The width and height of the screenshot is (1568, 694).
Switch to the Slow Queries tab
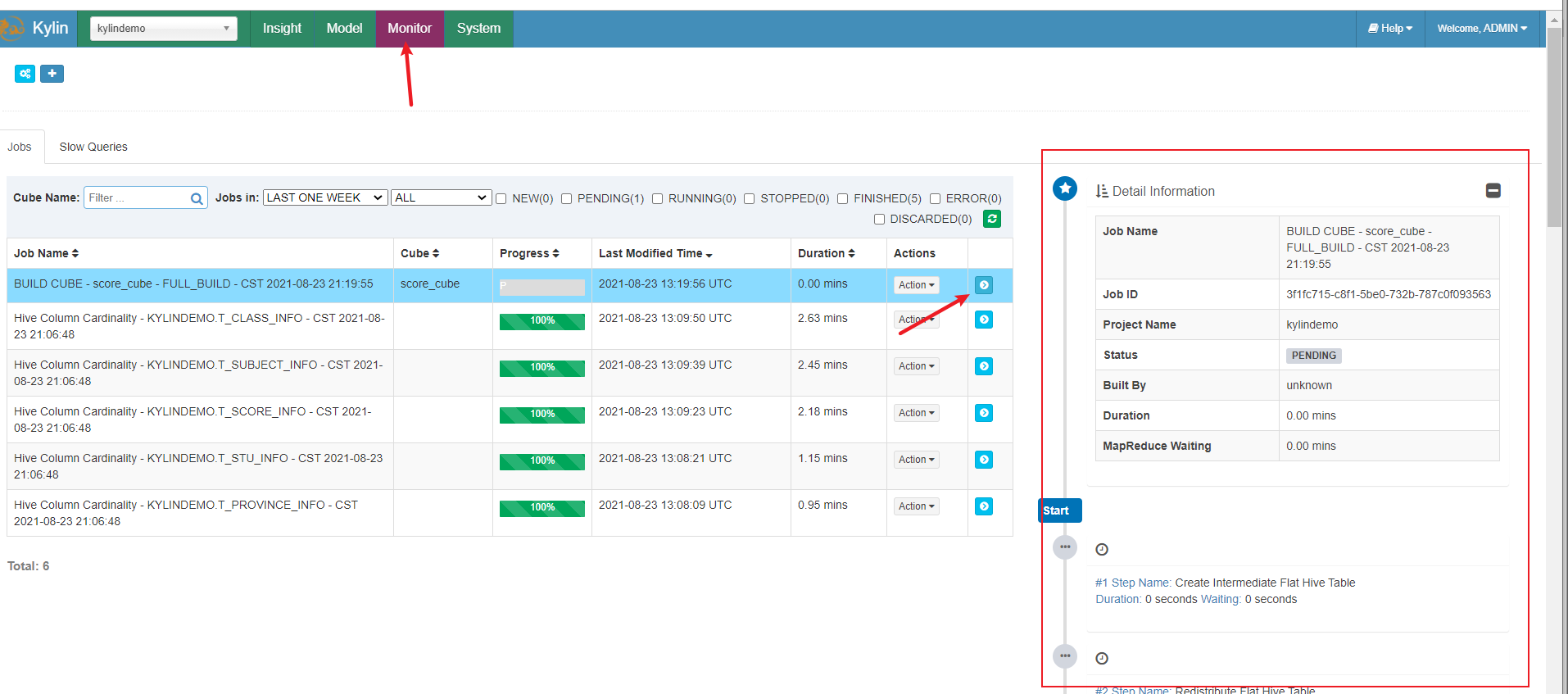click(x=93, y=147)
